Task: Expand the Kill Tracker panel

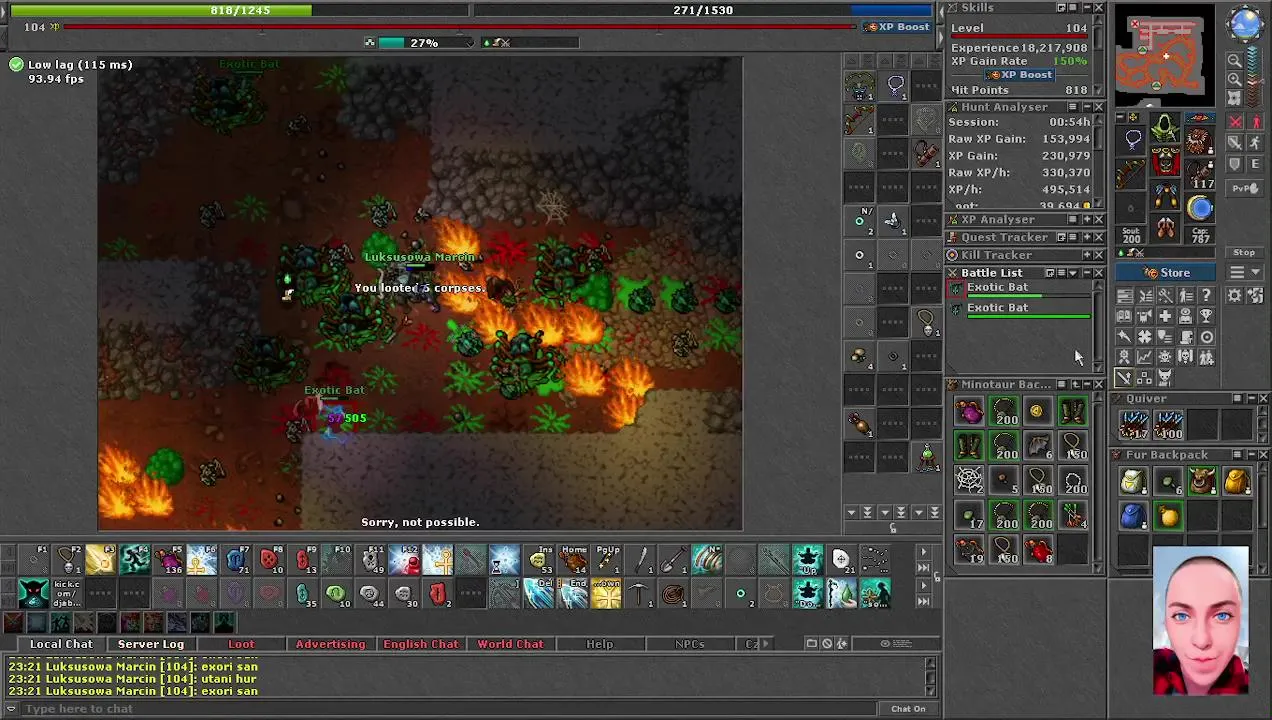Action: (x=1087, y=255)
